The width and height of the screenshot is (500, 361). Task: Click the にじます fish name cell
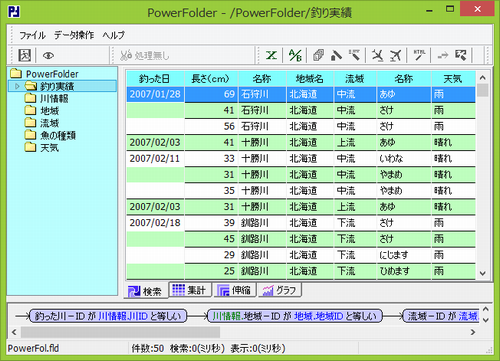[404, 255]
